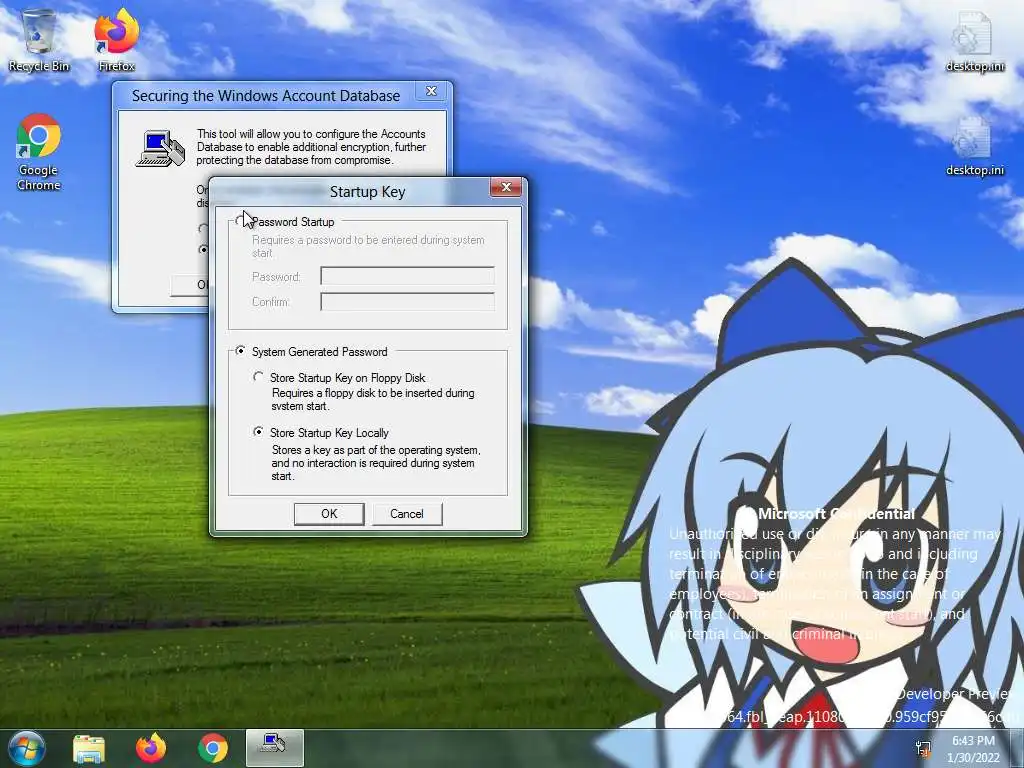Open File Explorer from the taskbar
1024x768 pixels.
pyautogui.click(x=89, y=748)
